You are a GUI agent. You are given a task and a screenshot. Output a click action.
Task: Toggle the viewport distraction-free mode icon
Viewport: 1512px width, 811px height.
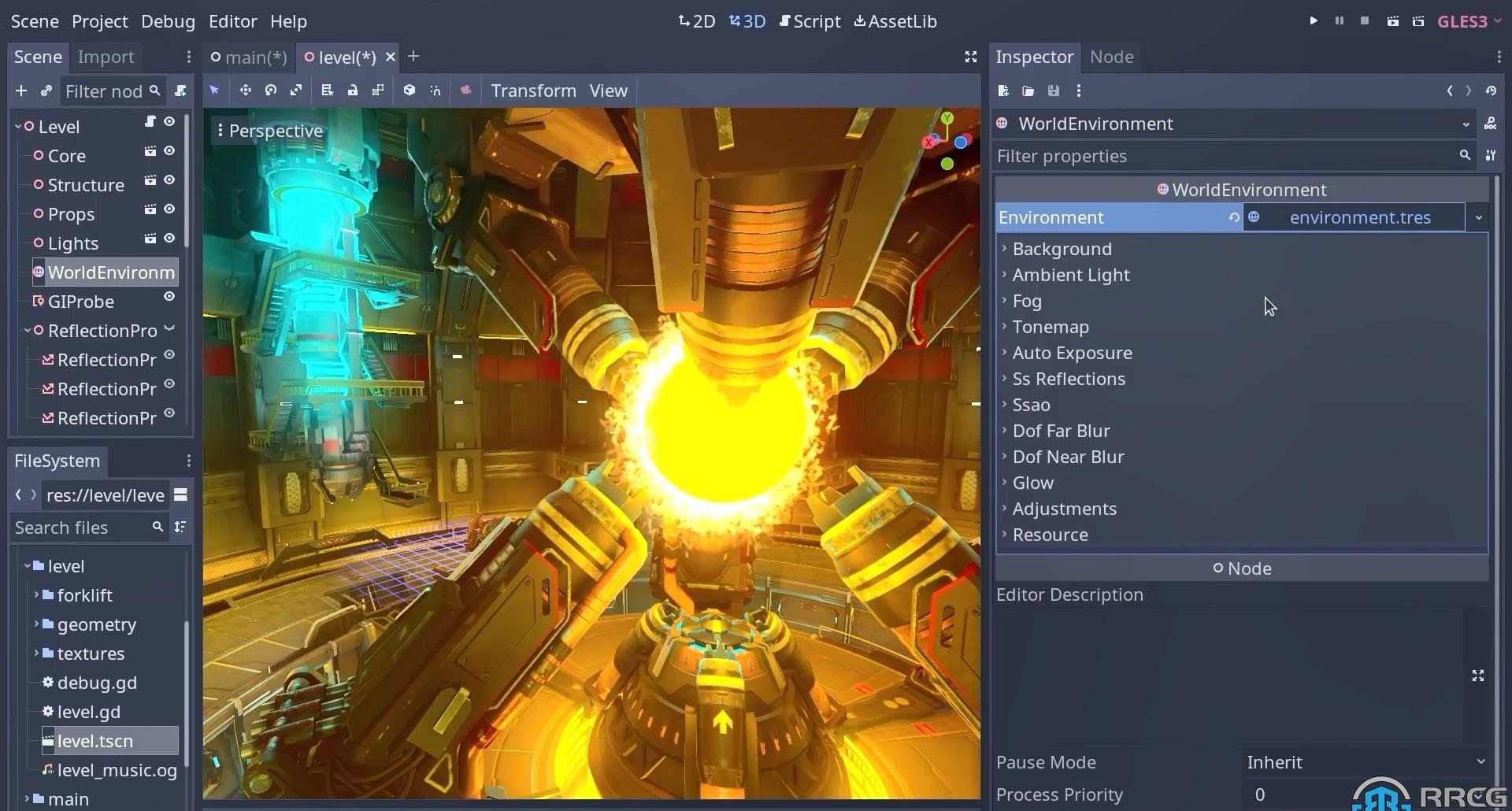point(970,57)
